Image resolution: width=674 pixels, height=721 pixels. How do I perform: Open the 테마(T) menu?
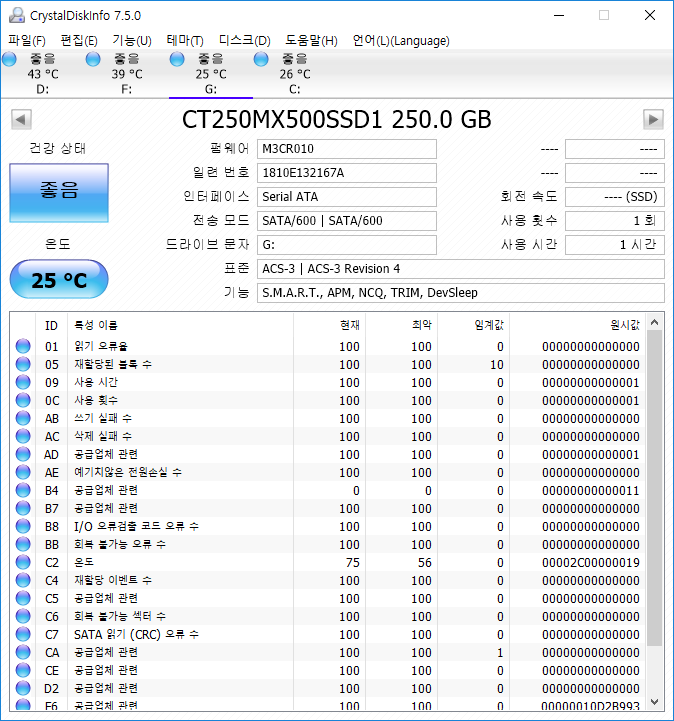[x=185, y=40]
